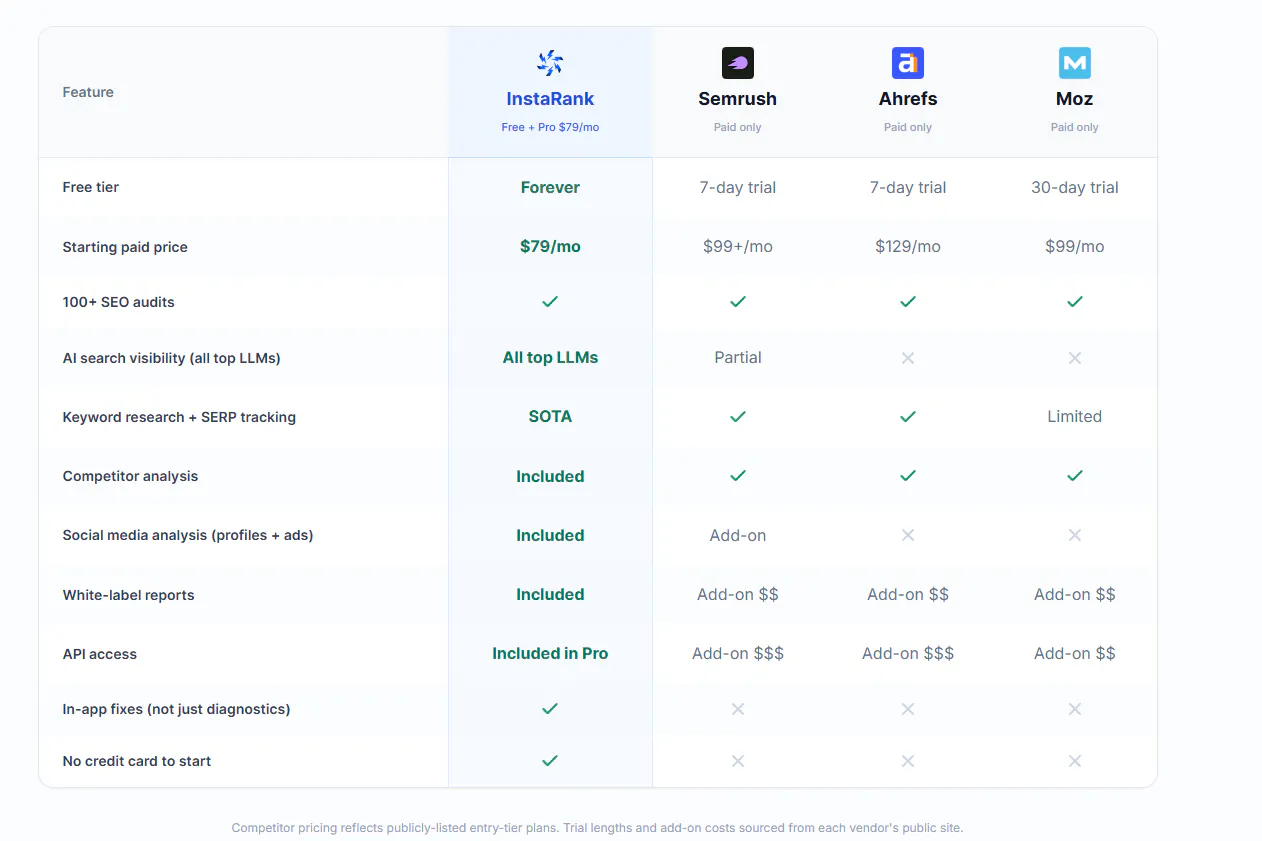Click 'Included' in Competitor analysis row

tap(550, 476)
